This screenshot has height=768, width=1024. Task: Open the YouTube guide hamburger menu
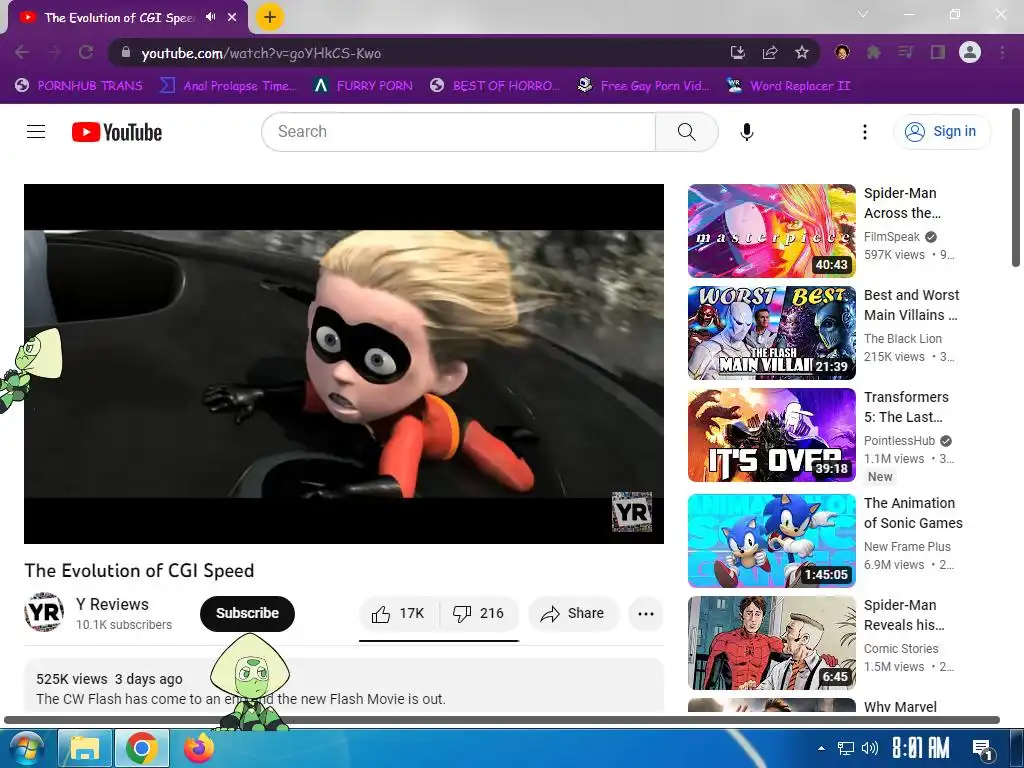(x=36, y=132)
